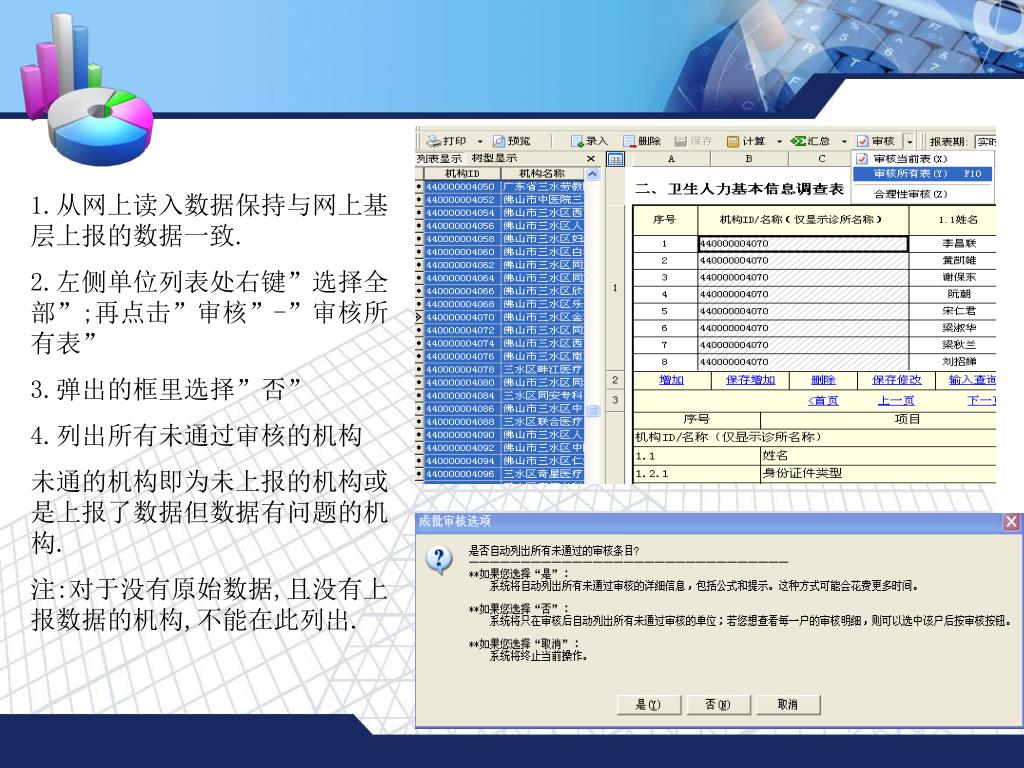Click 是(Y) in the batch audit dialog
1024x768 pixels.
pos(648,705)
